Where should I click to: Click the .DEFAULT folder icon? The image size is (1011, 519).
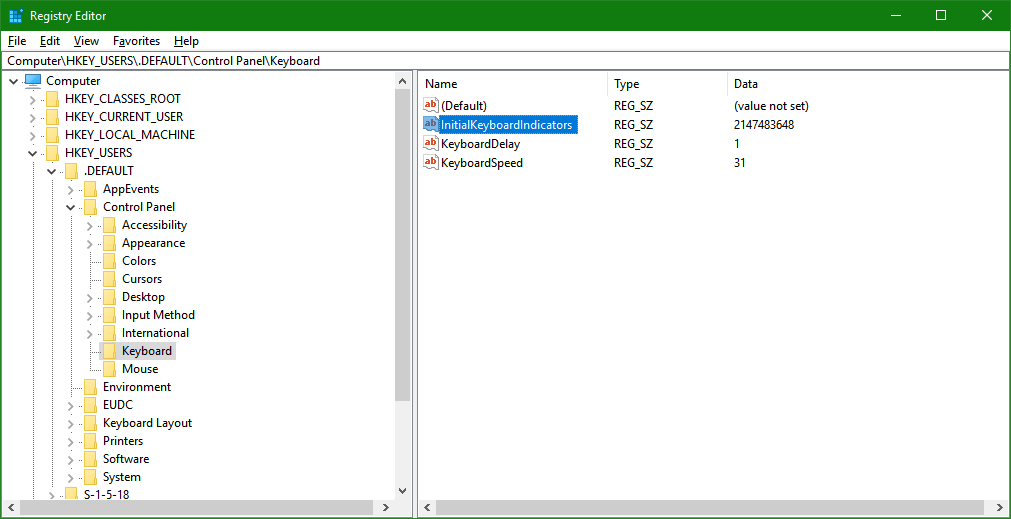(72, 171)
